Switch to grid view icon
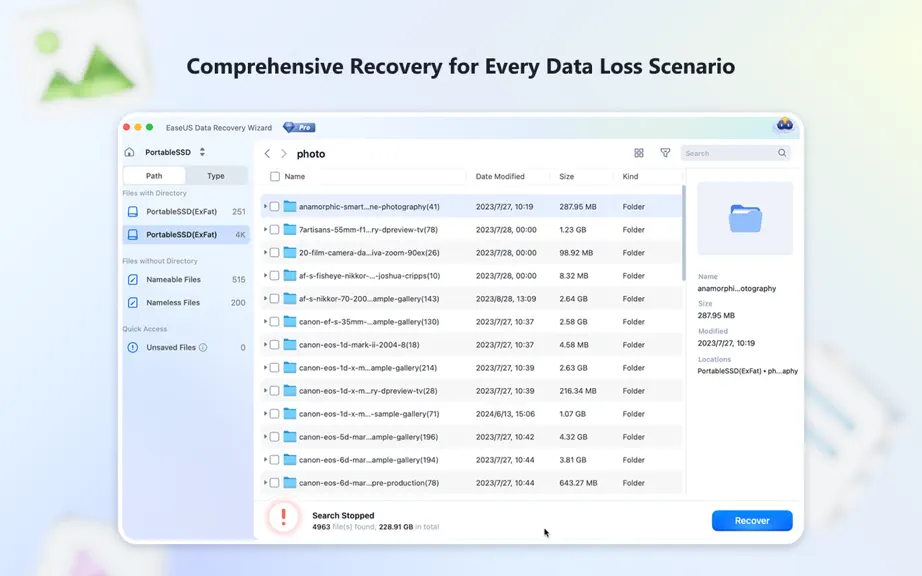 click(639, 153)
